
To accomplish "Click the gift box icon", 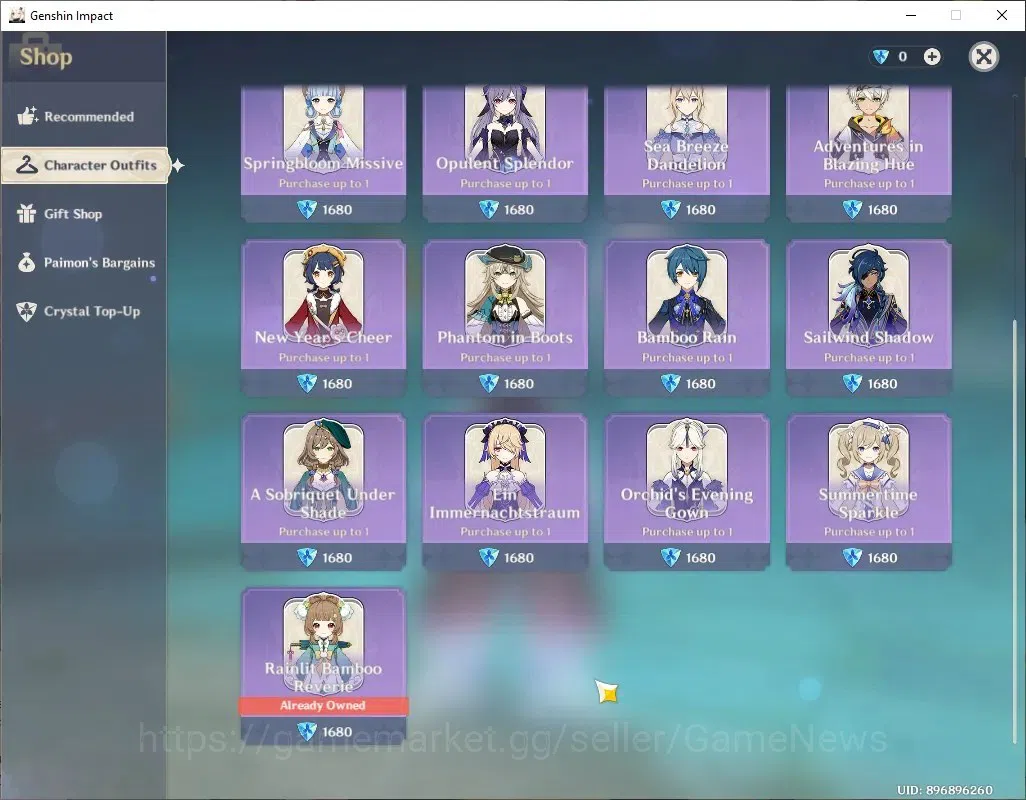I will [27, 213].
